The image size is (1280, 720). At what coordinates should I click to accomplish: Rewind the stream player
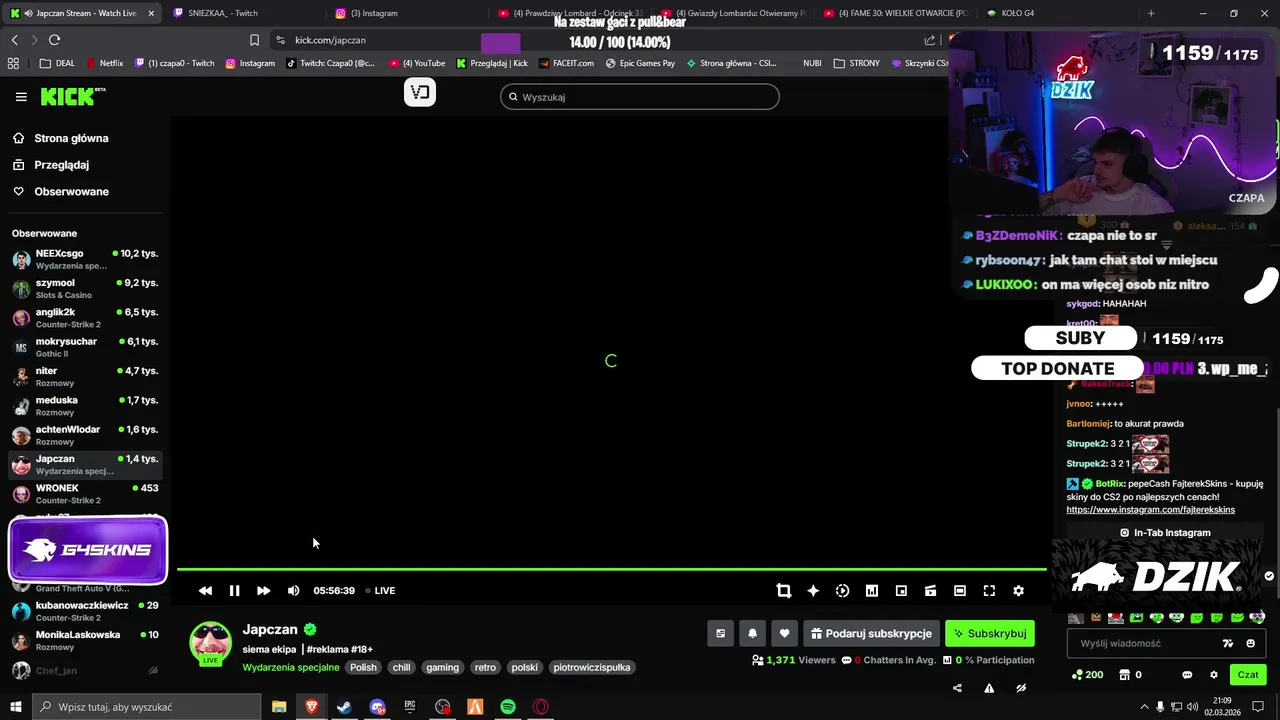coord(205,591)
